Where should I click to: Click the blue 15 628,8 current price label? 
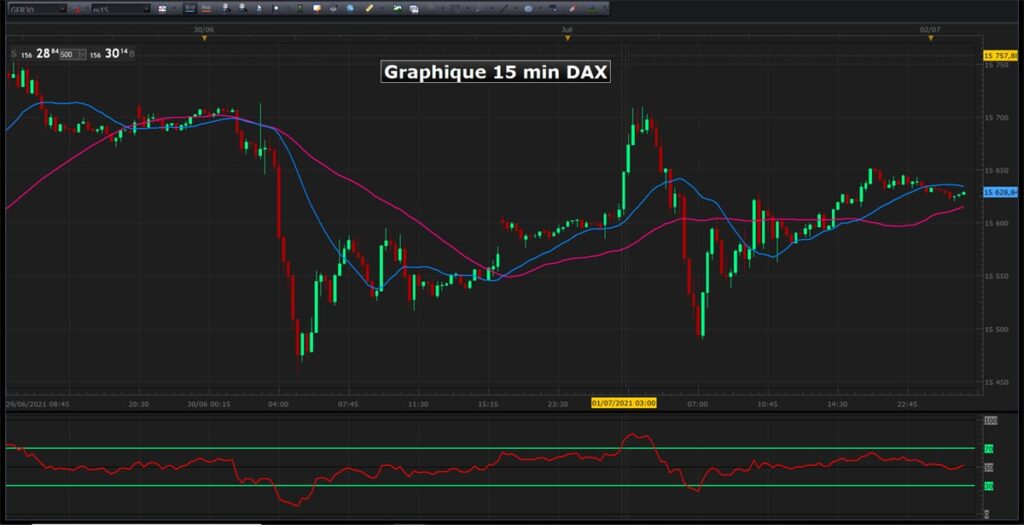point(1000,193)
